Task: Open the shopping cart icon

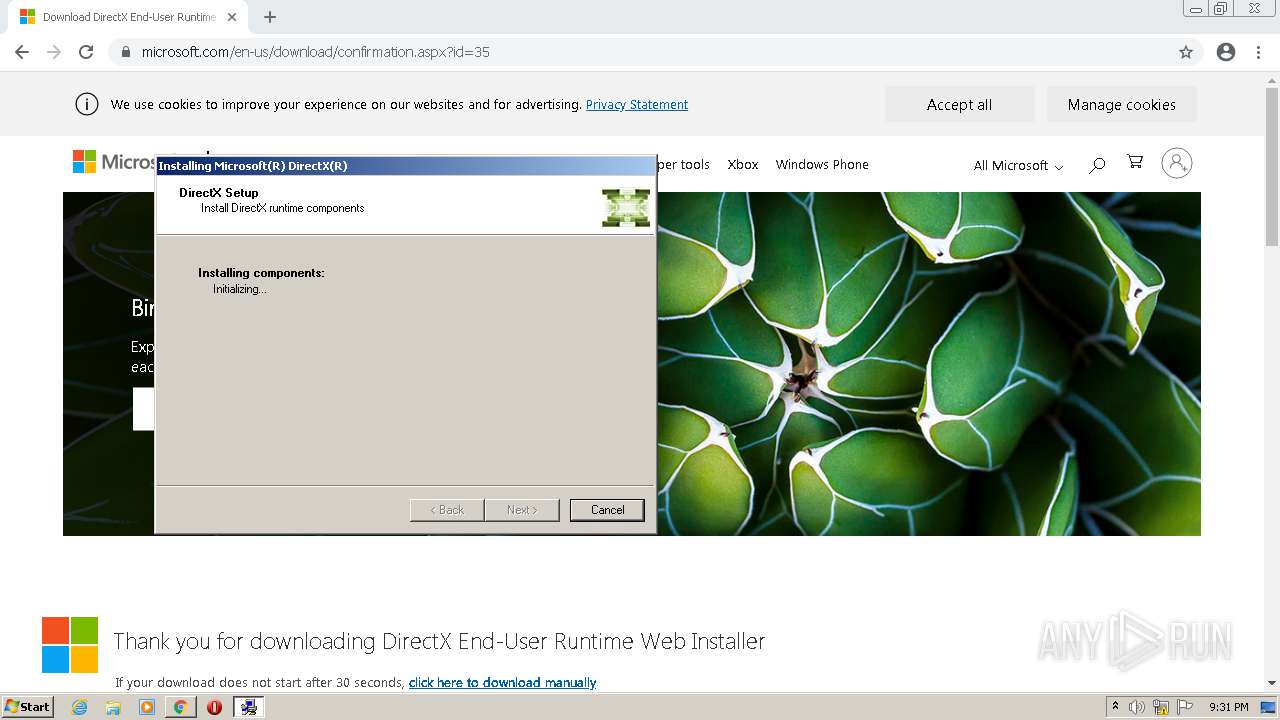Action: click(1135, 162)
